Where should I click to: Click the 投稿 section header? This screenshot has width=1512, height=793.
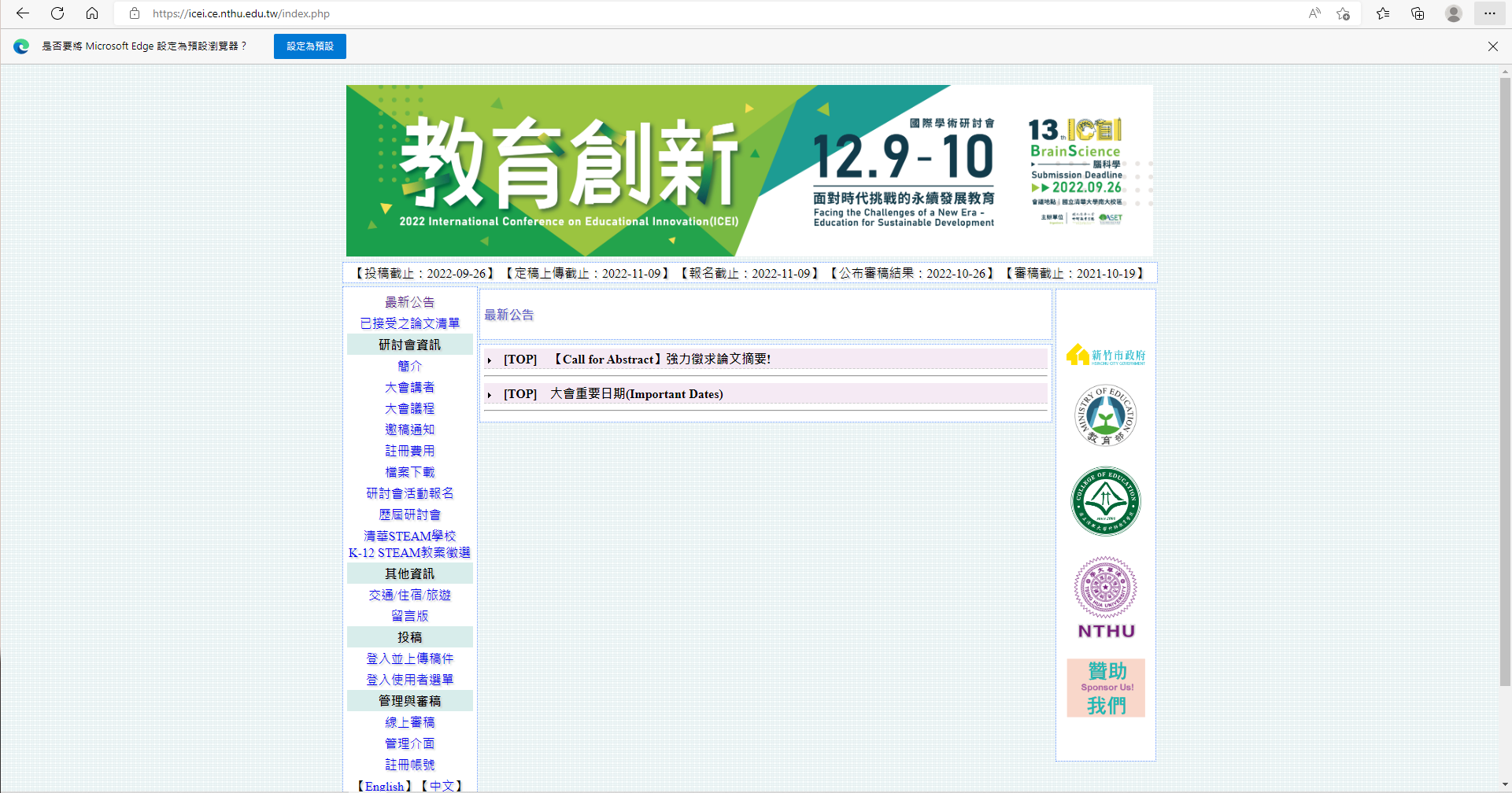click(409, 637)
